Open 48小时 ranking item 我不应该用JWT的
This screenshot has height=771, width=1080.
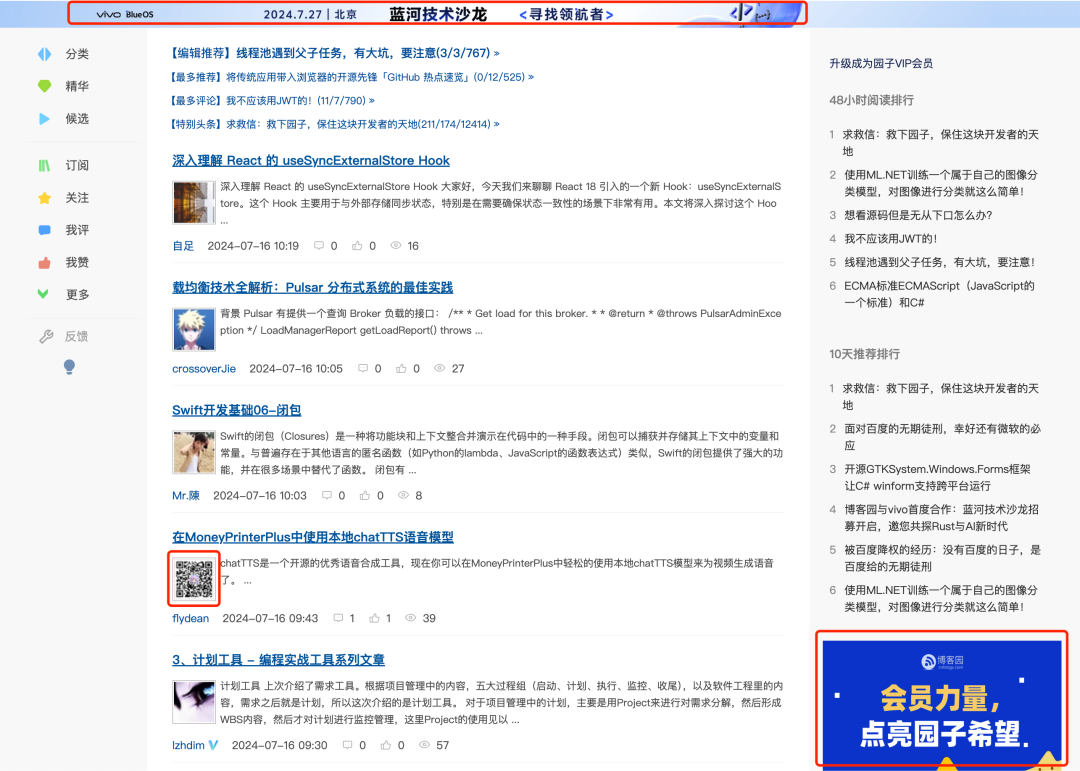[x=891, y=238]
